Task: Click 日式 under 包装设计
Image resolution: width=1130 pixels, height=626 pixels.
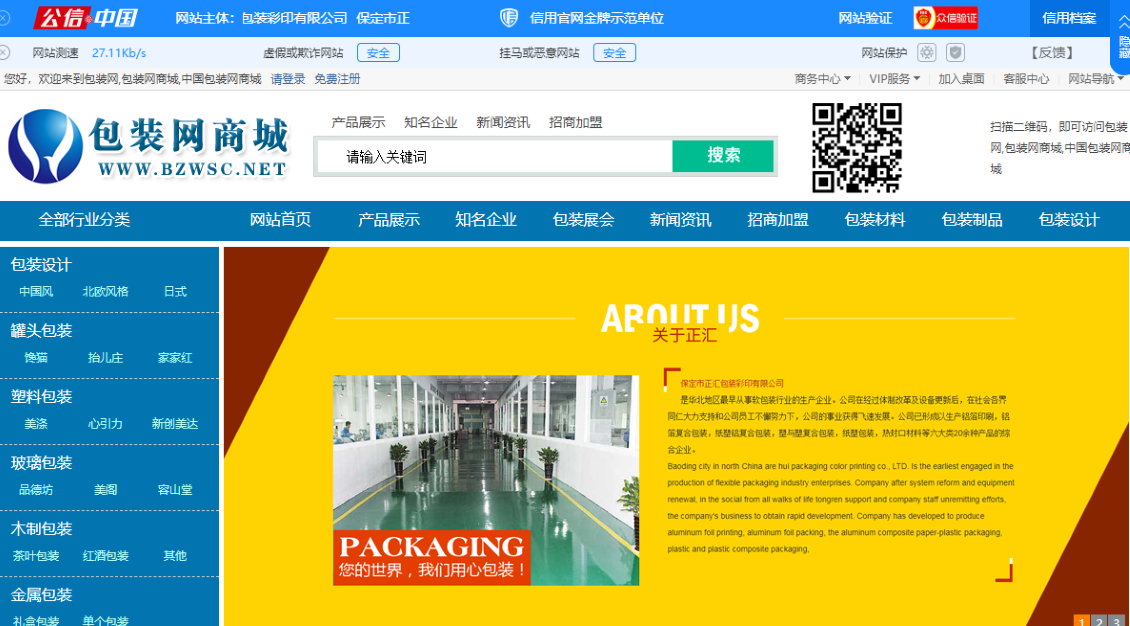Action: pyautogui.click(x=175, y=291)
